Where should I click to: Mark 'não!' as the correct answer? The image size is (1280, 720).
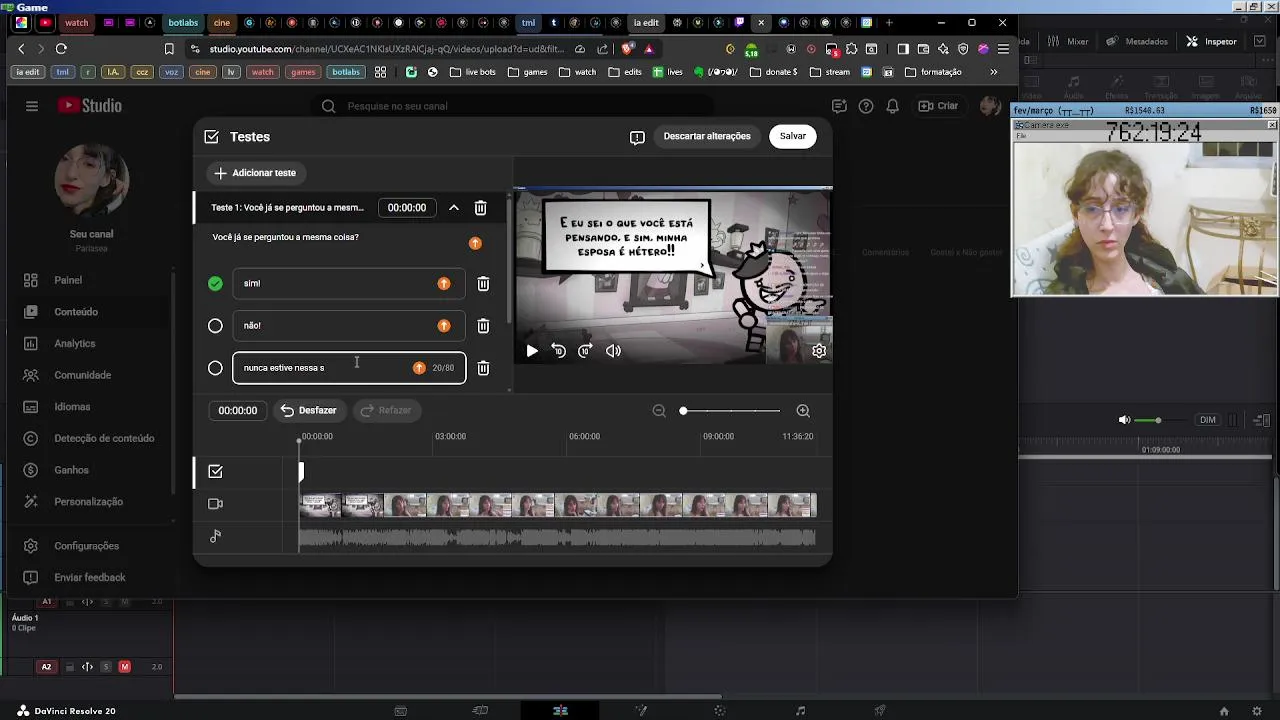(215, 326)
